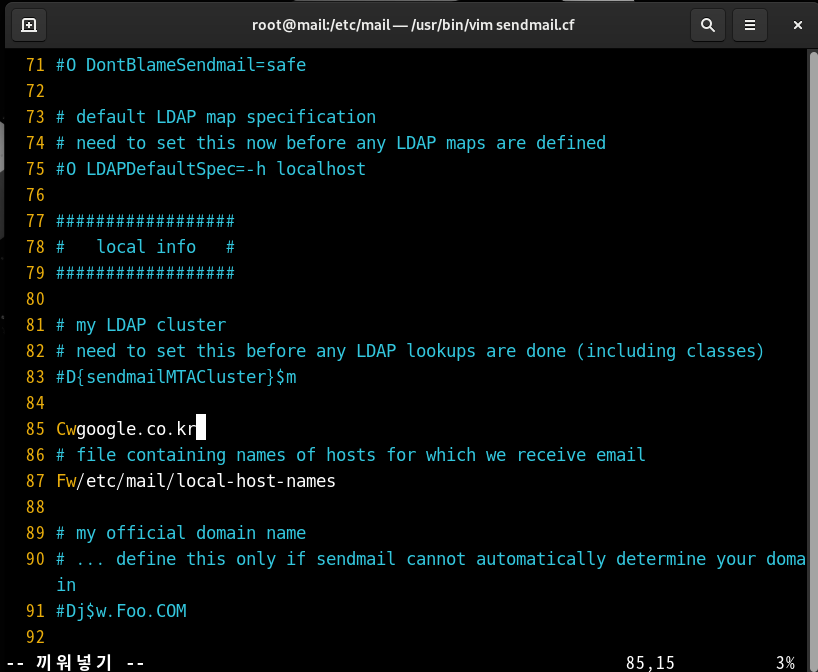Click the '3%' file position indicator

pyautogui.click(x=785, y=663)
